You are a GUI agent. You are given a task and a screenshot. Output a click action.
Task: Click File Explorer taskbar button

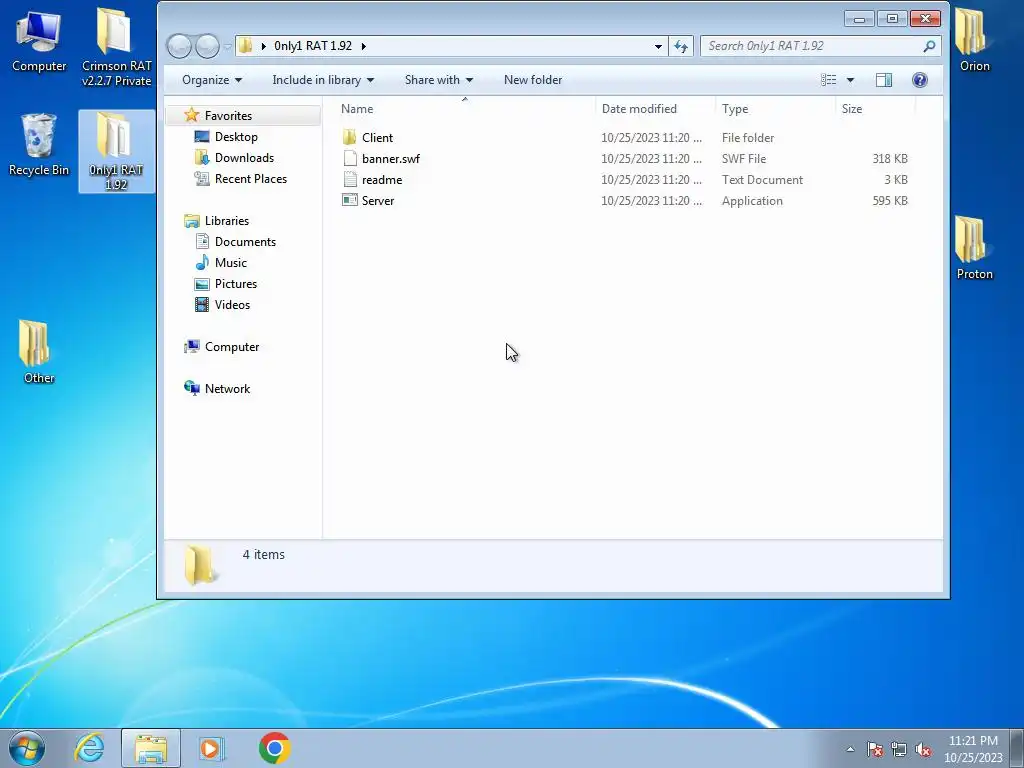pyautogui.click(x=151, y=748)
